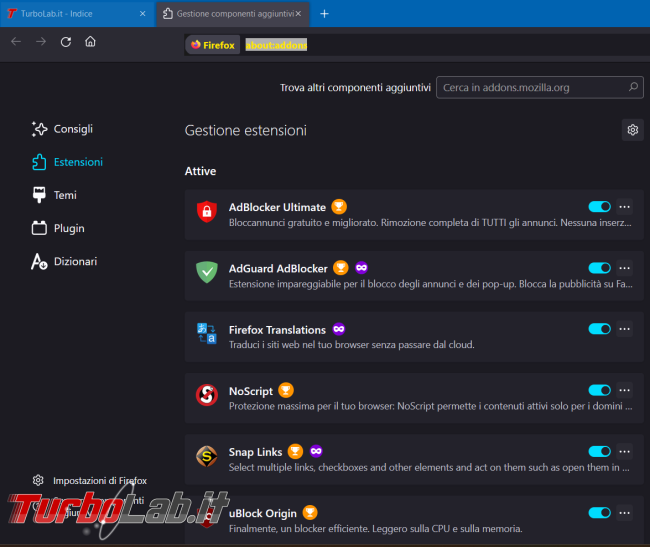Click Snap Links recommended trophy badge

pos(295,451)
